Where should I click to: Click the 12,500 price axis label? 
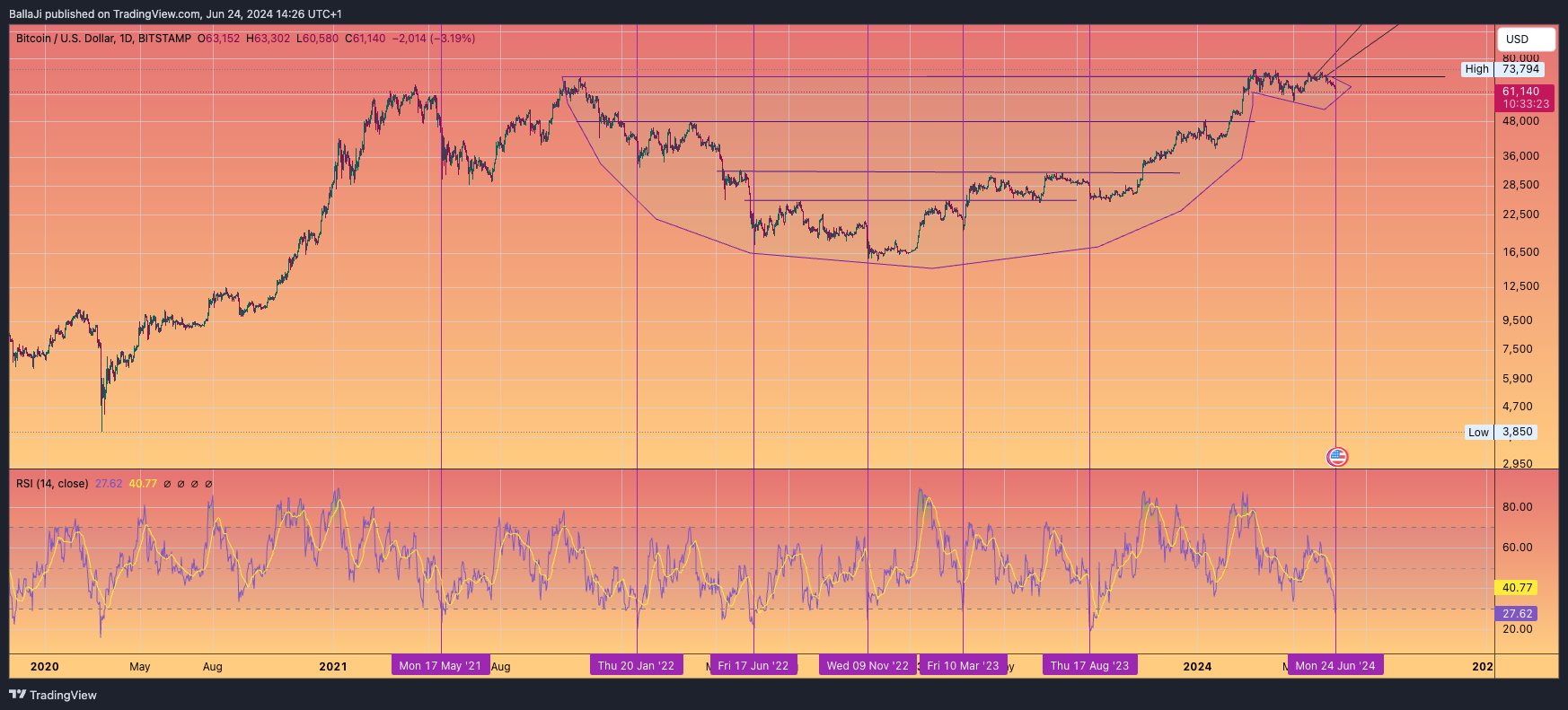(1521, 286)
